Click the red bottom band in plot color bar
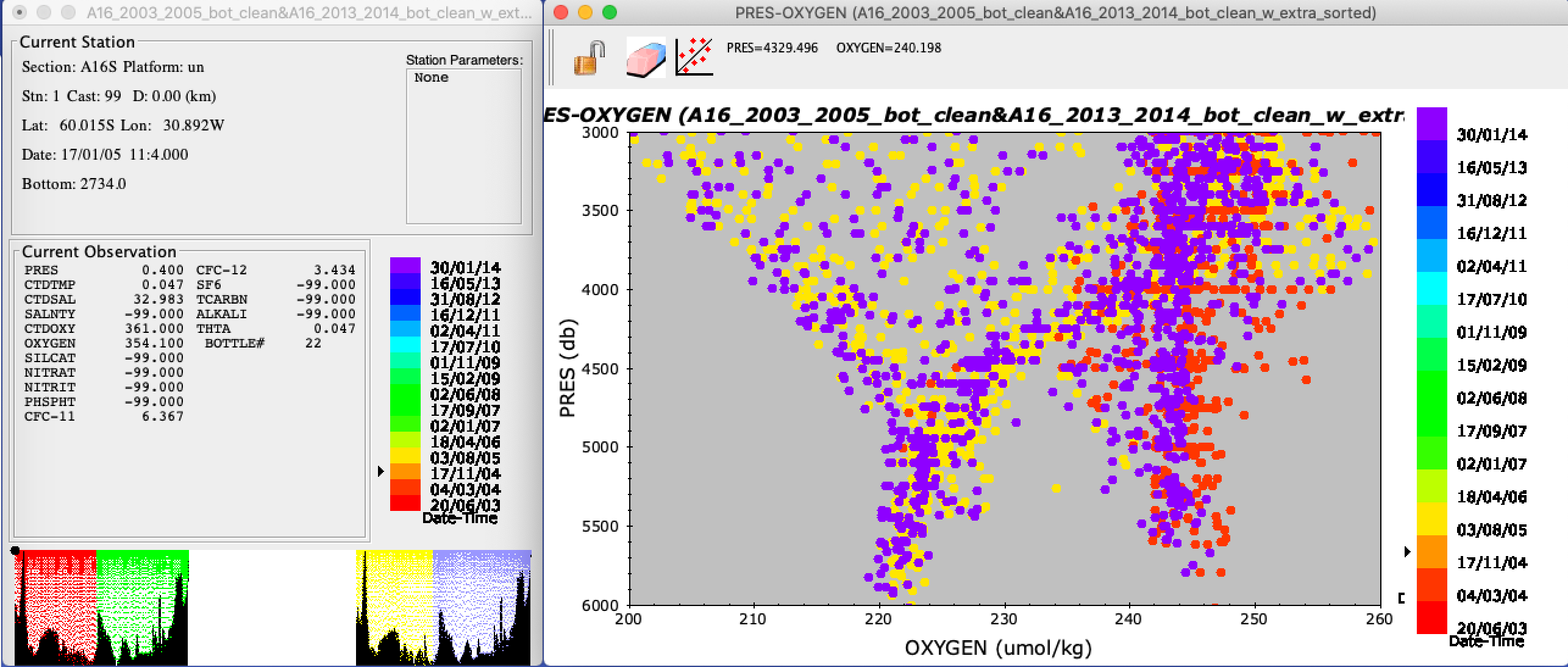 [x=1431, y=617]
